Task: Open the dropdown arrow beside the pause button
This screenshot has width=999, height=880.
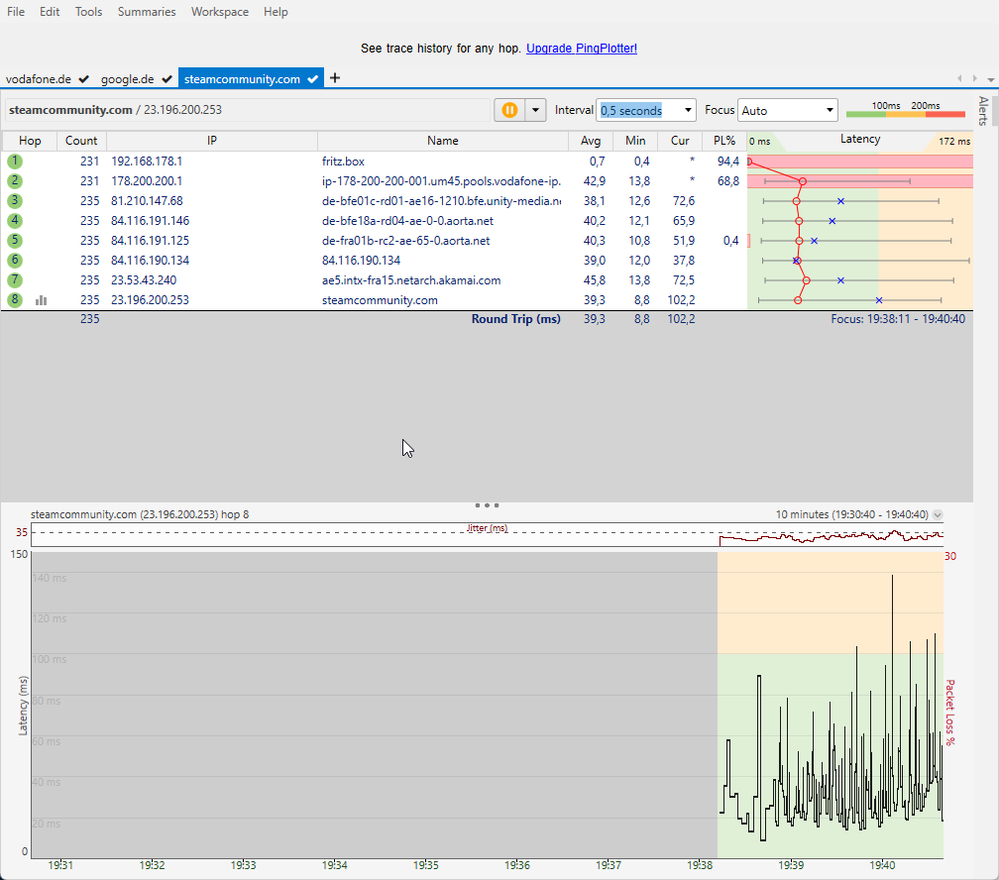Action: pos(536,110)
